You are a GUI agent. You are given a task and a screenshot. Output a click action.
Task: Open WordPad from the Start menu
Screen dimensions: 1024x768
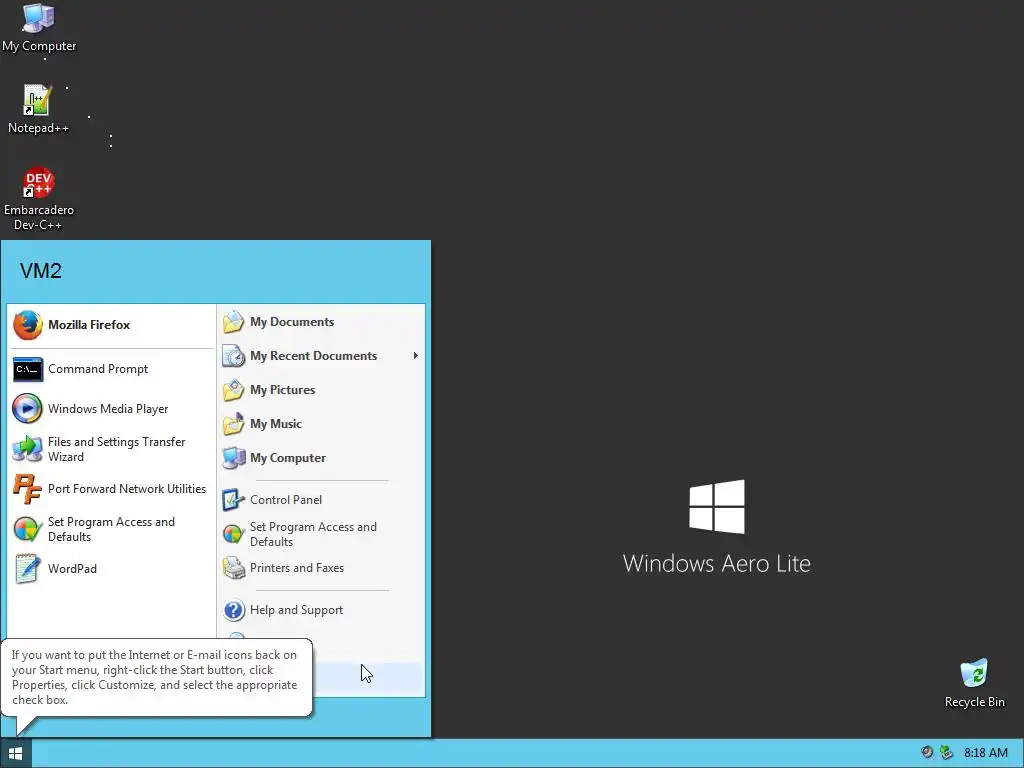(x=111, y=569)
